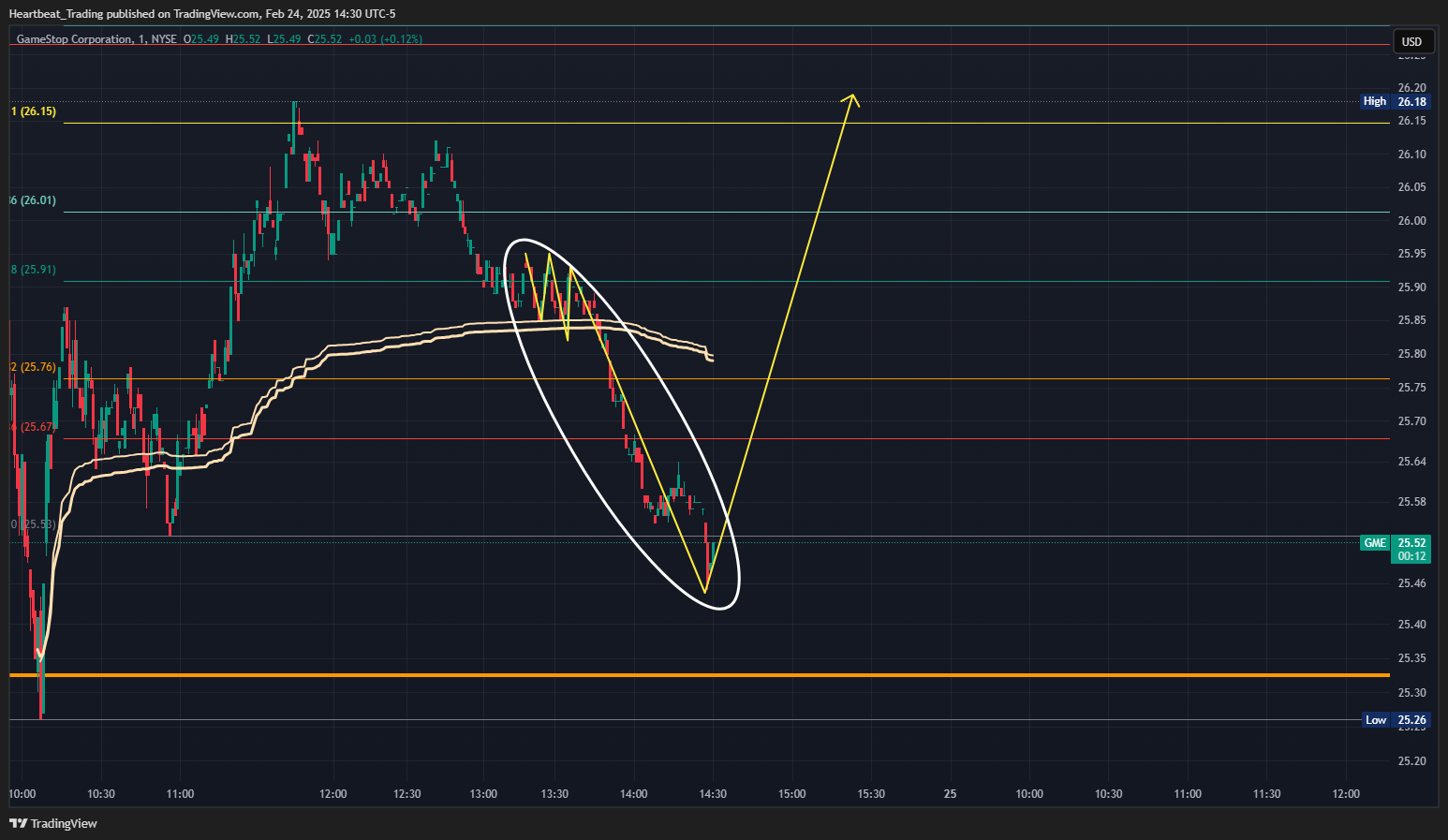Click the Fibonacci label (25.76)

[34, 367]
